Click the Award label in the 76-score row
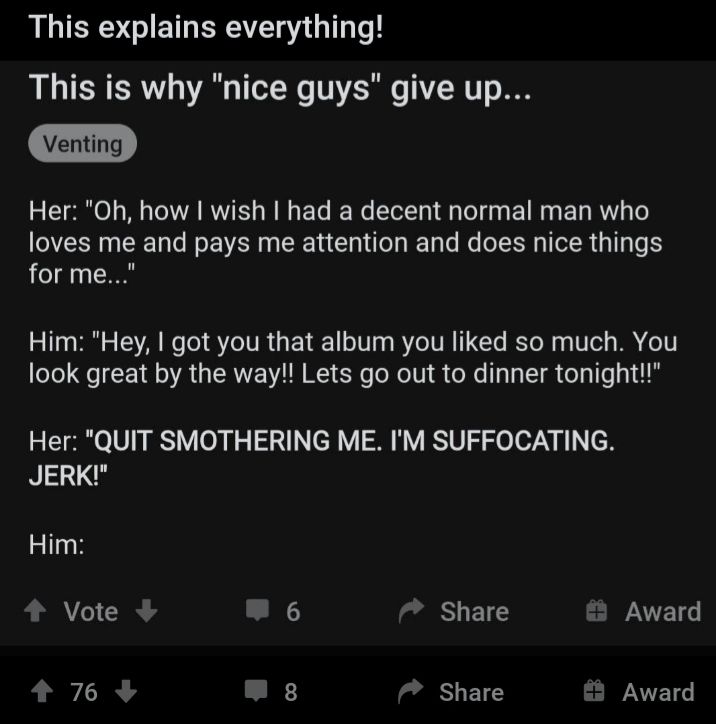This screenshot has width=716, height=724. tap(658, 691)
